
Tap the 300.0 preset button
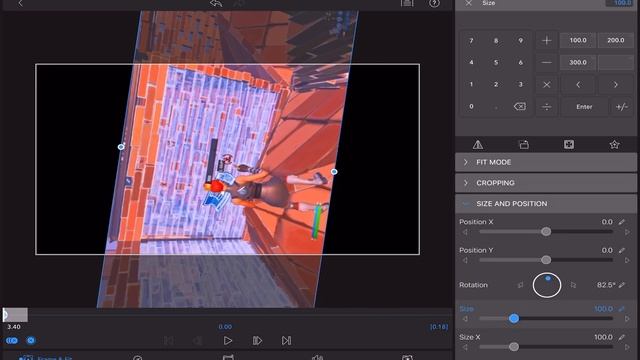(578, 62)
